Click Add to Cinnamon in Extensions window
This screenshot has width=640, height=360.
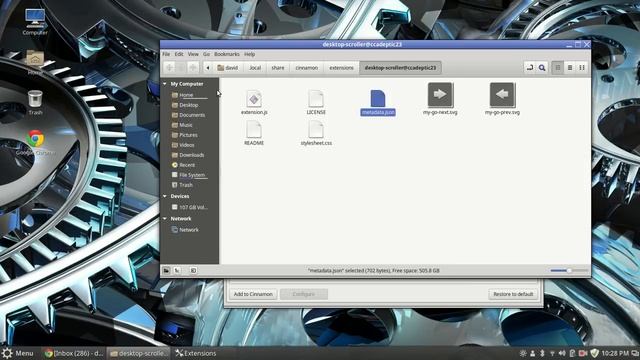253,294
